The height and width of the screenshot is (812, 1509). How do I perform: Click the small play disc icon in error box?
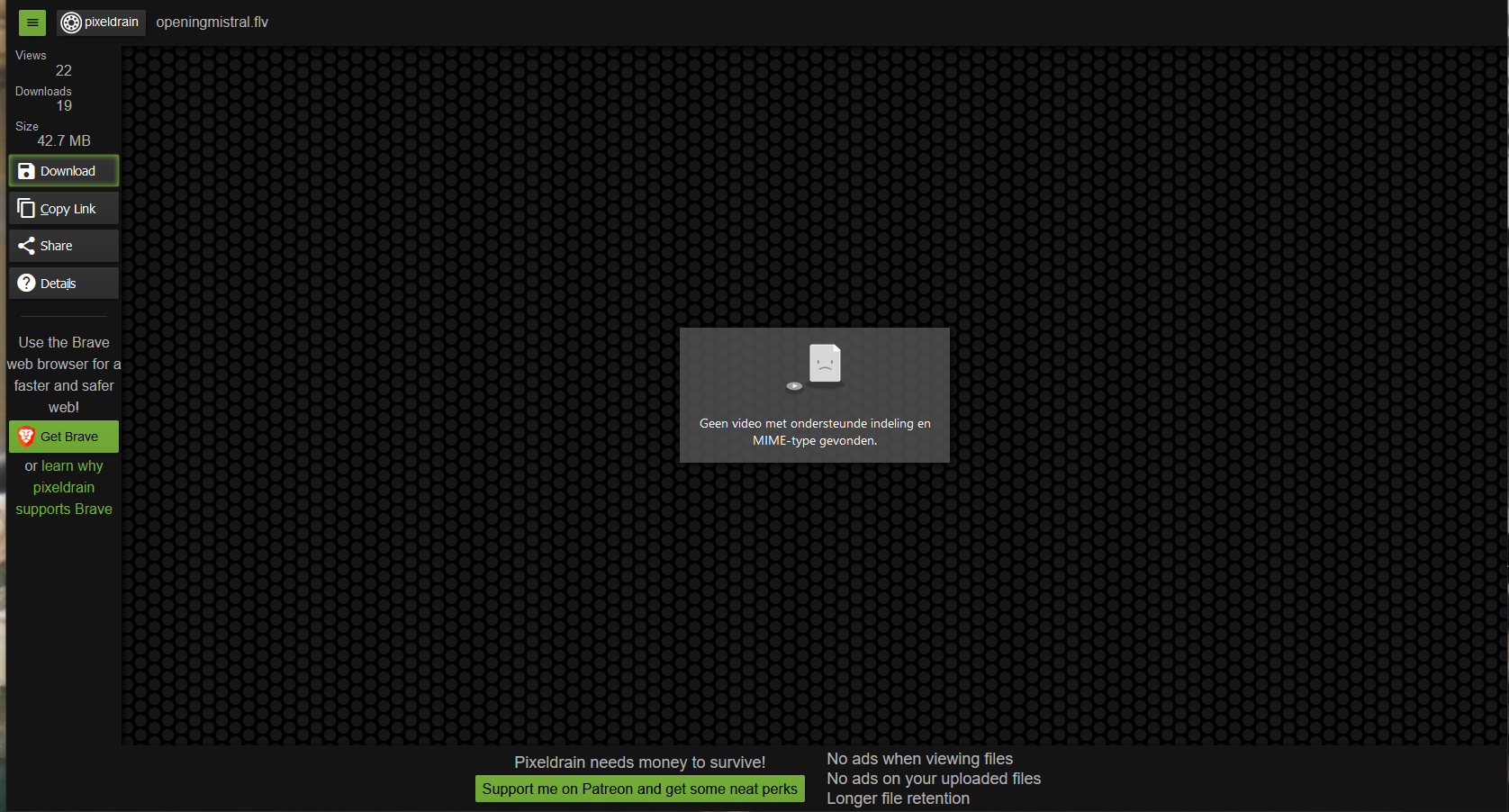pos(794,386)
